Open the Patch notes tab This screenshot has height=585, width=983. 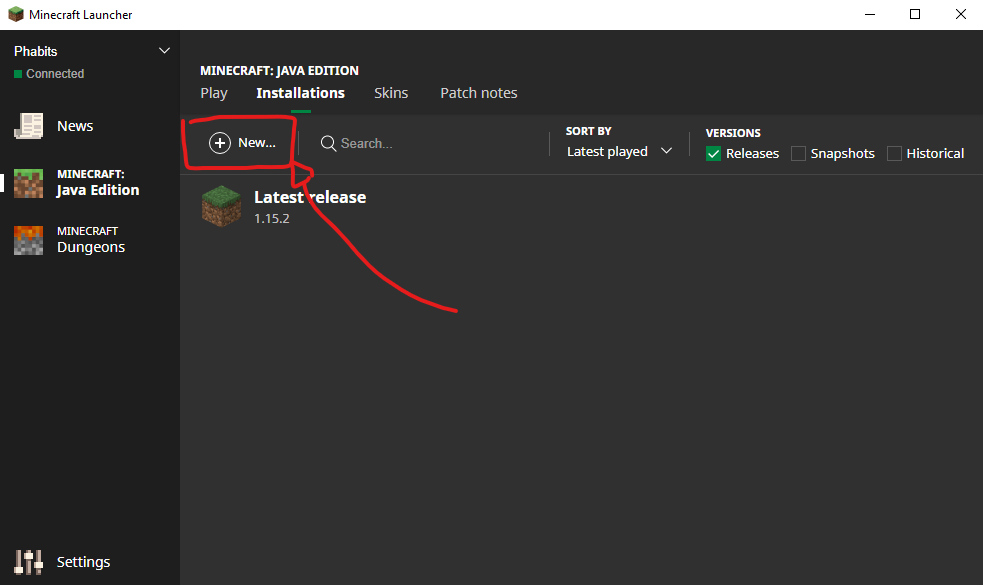point(478,93)
